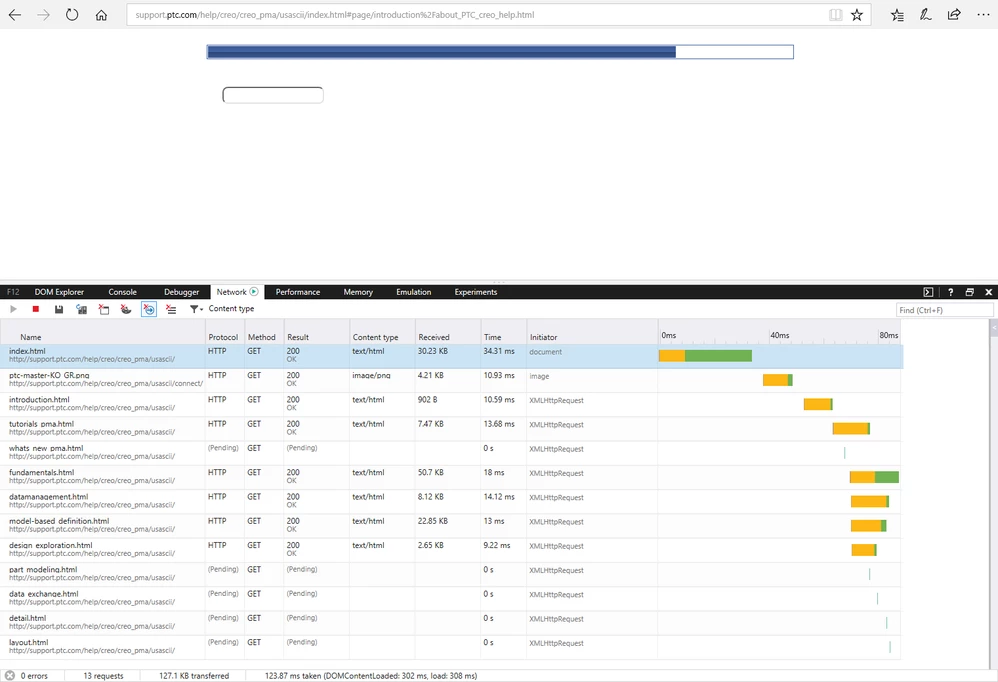This screenshot has height=682, width=998.
Task: Select index.html request row
Action: (451, 356)
